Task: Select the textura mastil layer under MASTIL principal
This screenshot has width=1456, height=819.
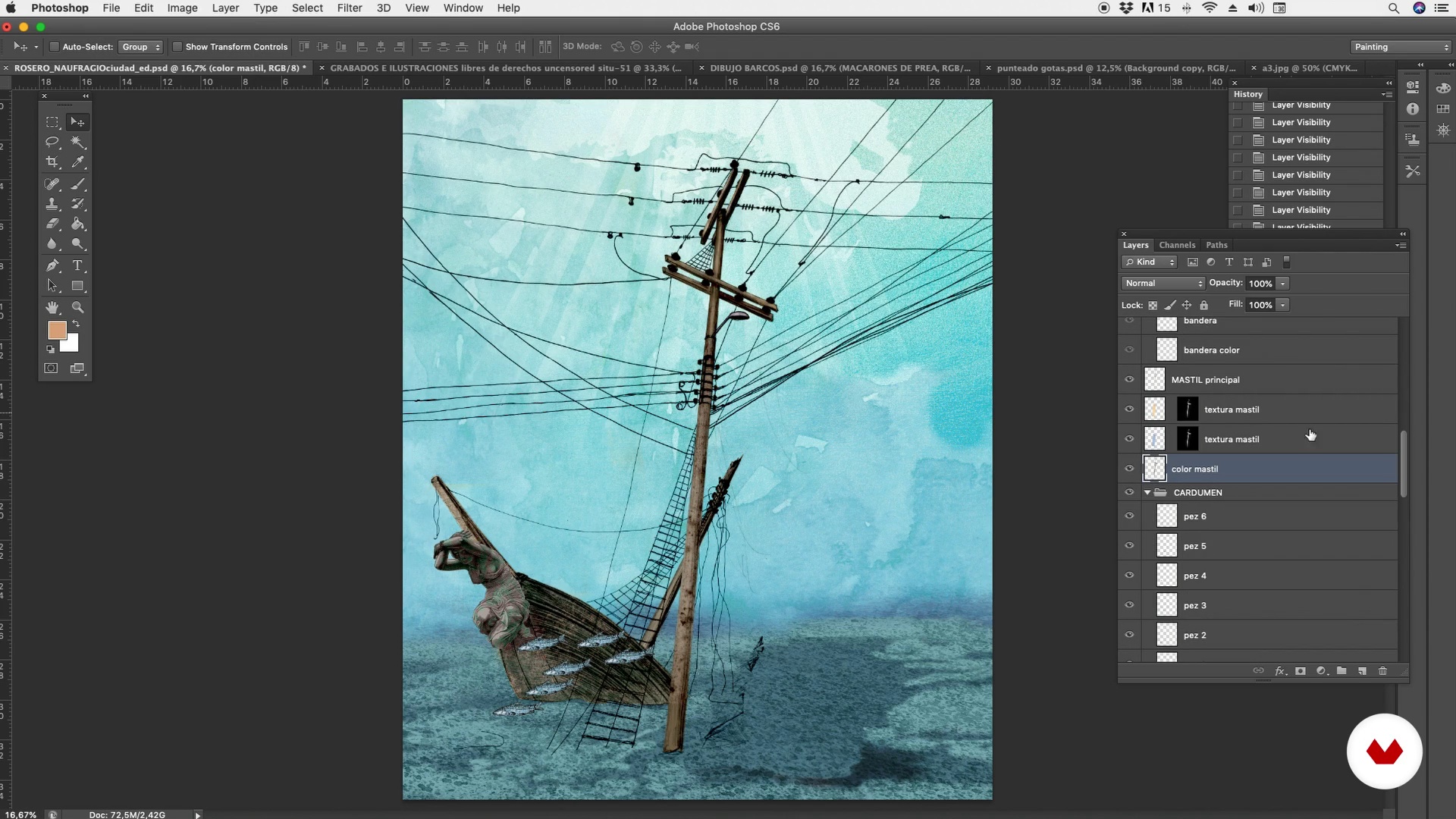Action: (1269, 409)
